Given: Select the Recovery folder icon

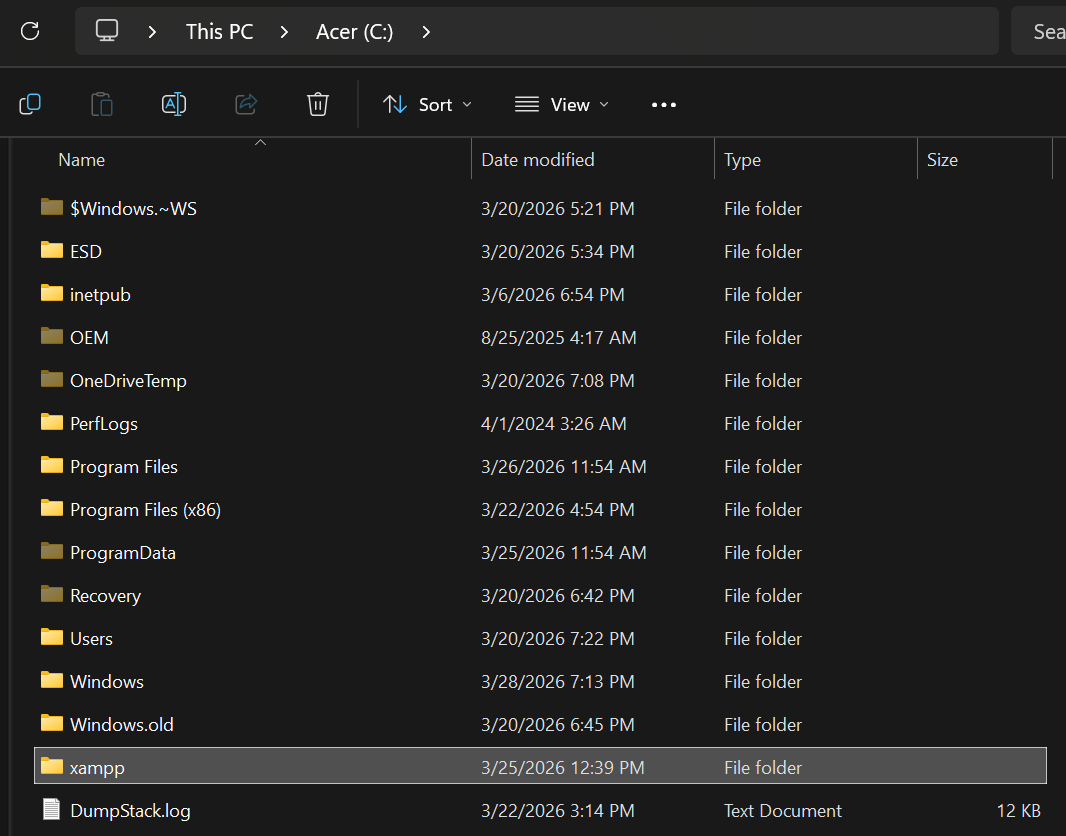Looking at the screenshot, I should coord(52,594).
